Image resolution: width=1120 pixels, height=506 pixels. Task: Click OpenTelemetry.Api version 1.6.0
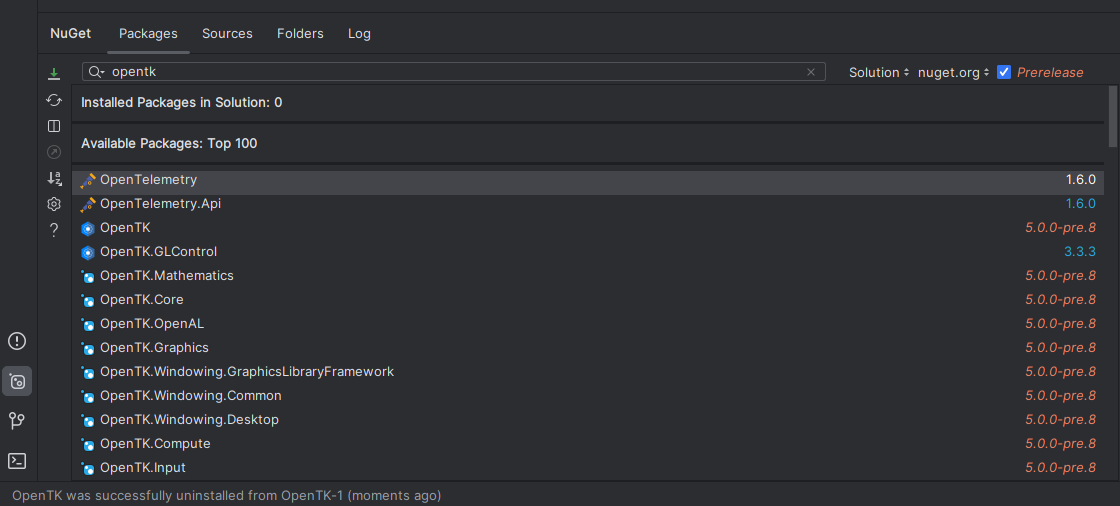coord(1081,204)
